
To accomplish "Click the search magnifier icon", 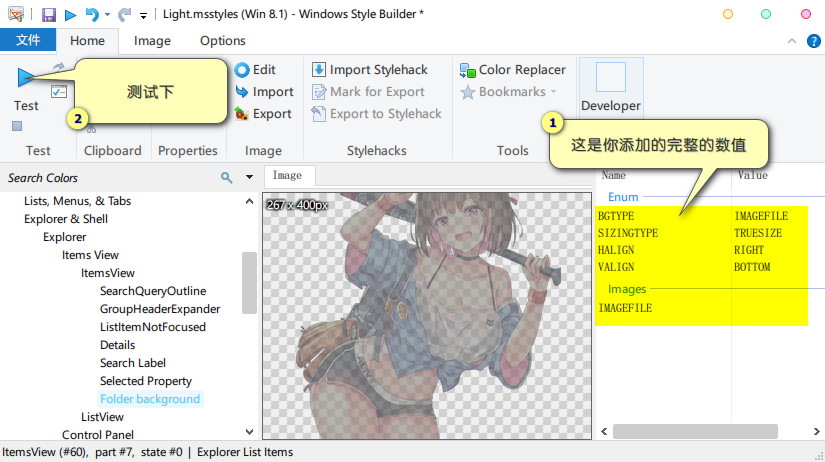I will click(226, 178).
